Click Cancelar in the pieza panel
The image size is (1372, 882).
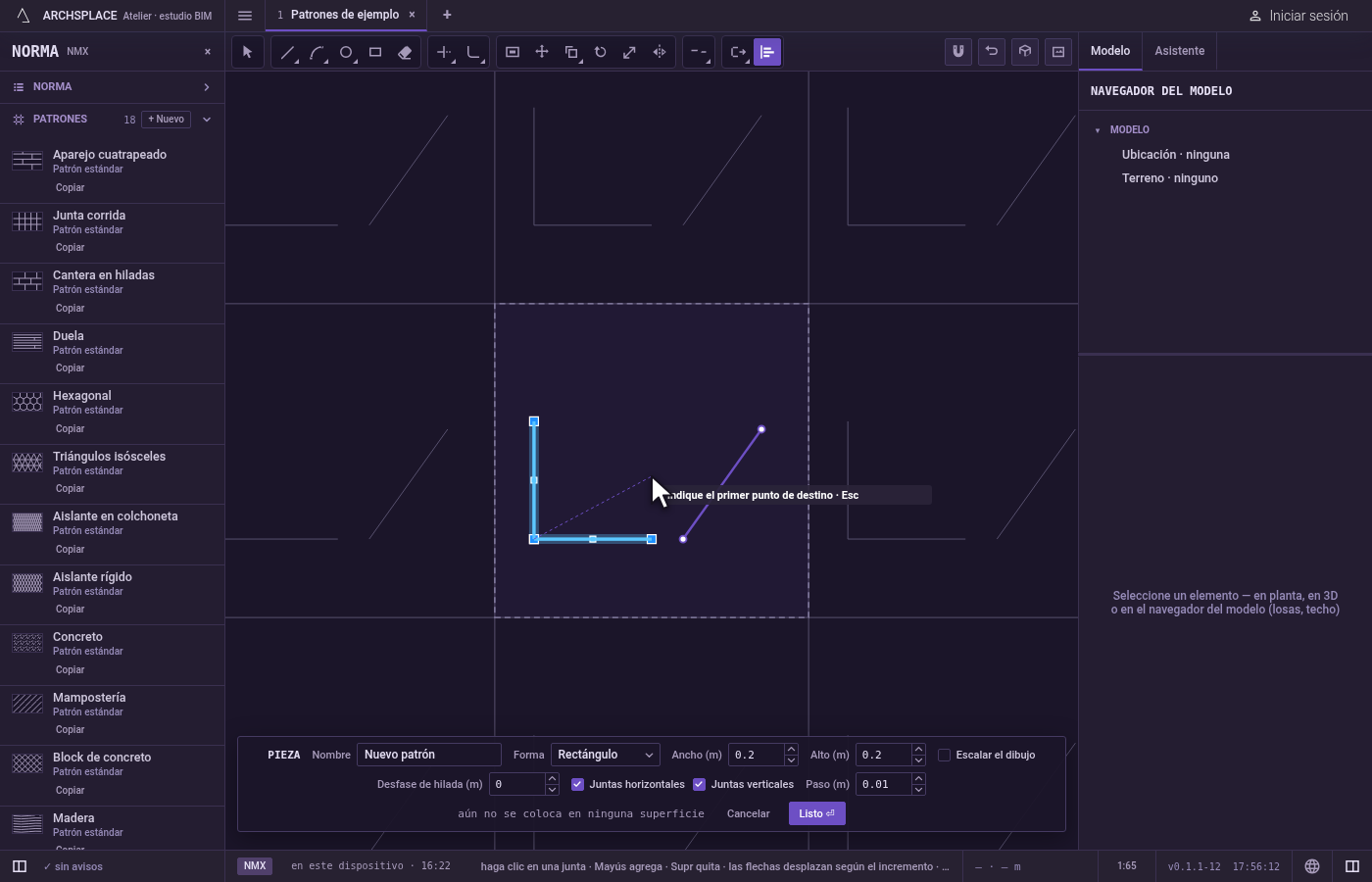[748, 813]
